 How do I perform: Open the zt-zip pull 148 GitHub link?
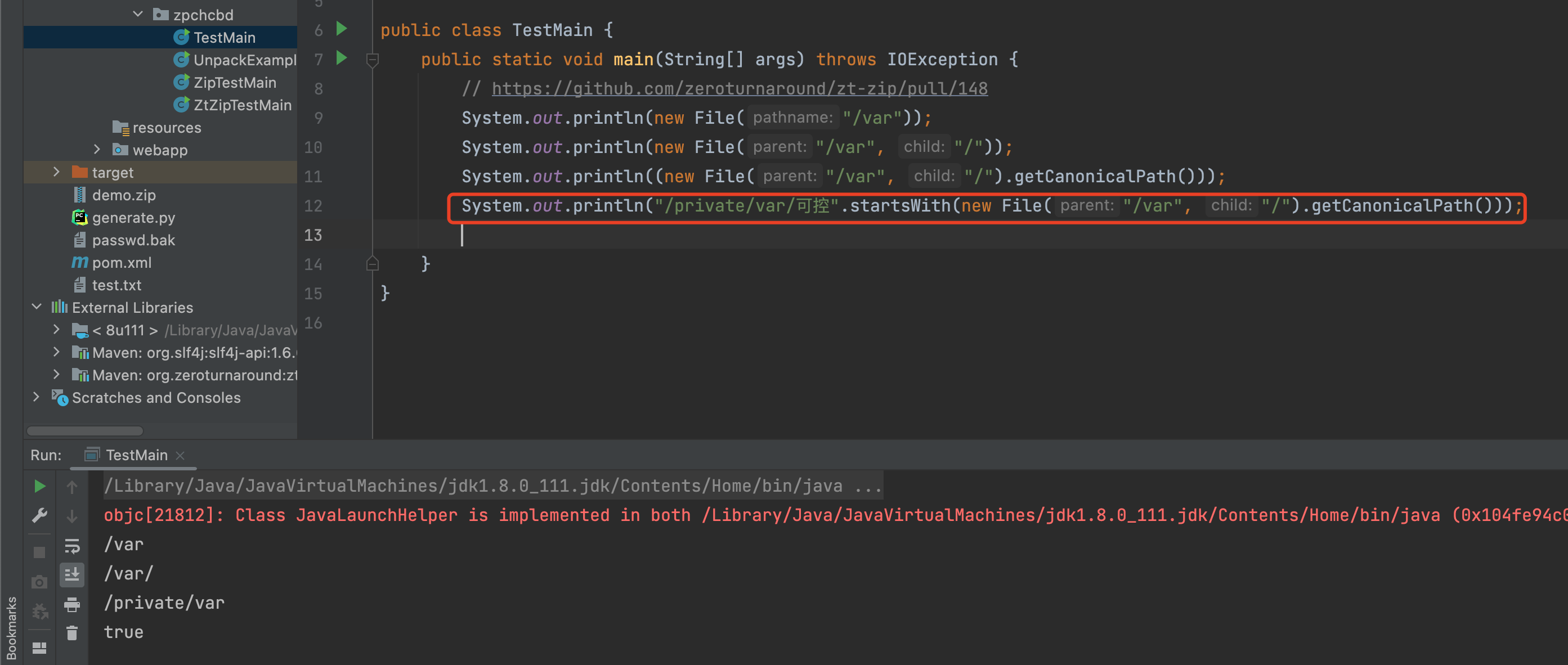click(x=739, y=89)
